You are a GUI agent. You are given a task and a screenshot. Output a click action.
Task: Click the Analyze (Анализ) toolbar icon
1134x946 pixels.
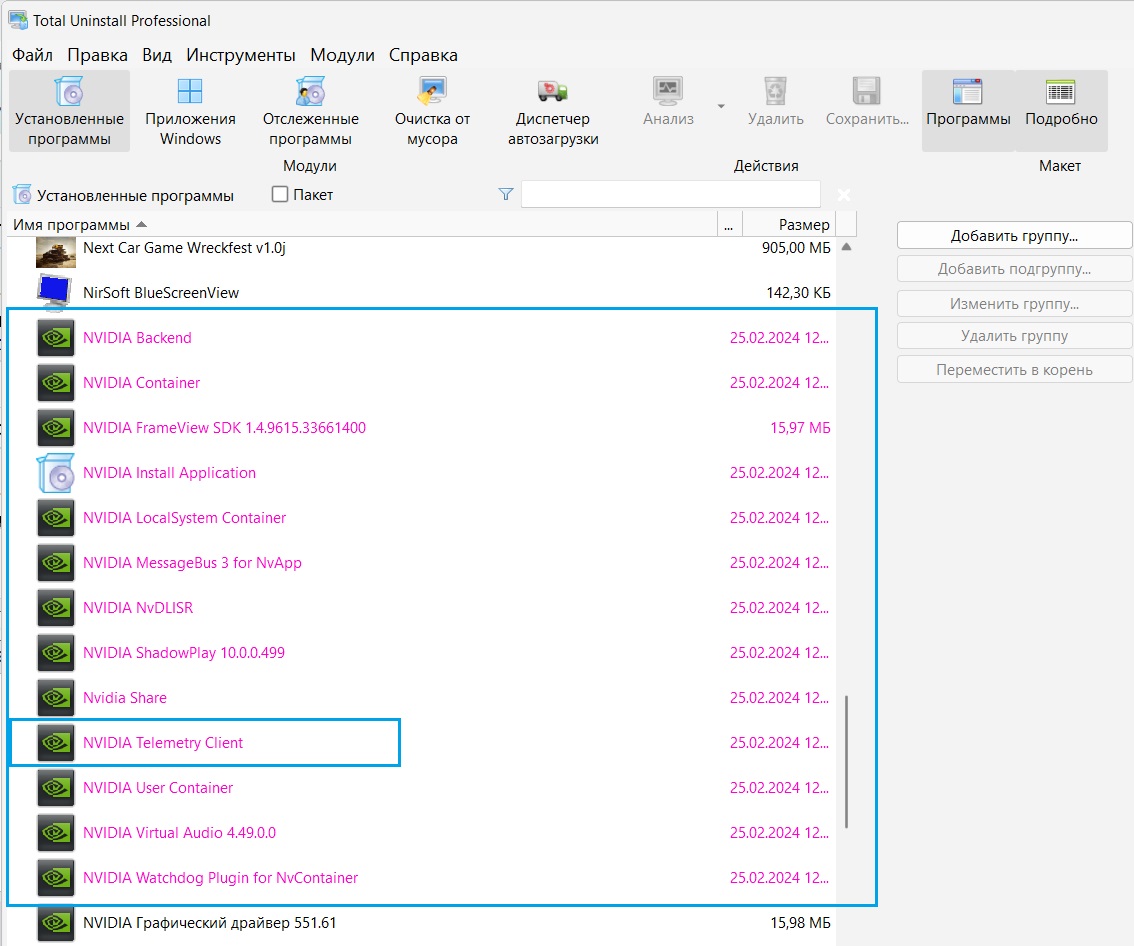tap(668, 91)
